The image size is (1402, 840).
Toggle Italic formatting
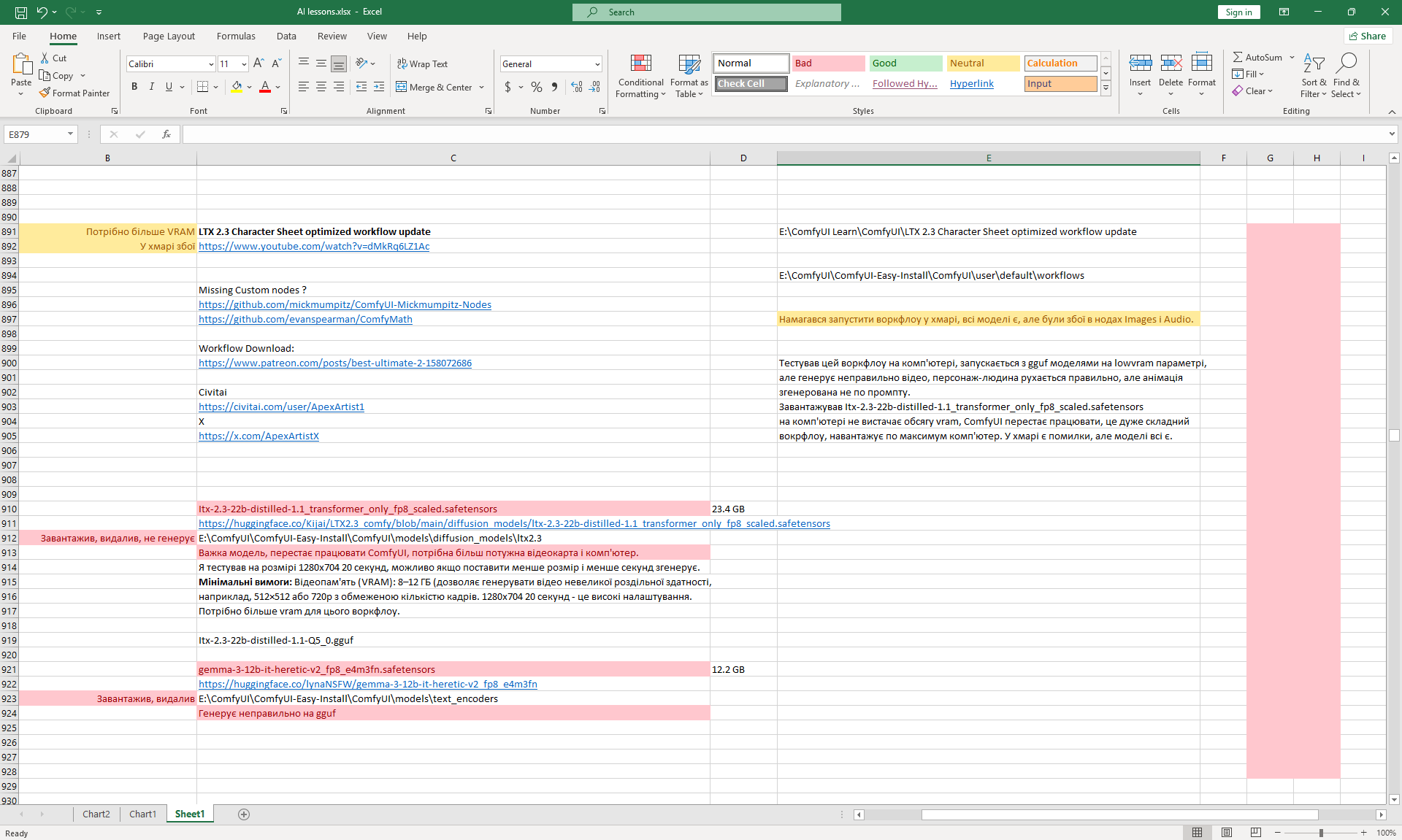pyautogui.click(x=151, y=87)
